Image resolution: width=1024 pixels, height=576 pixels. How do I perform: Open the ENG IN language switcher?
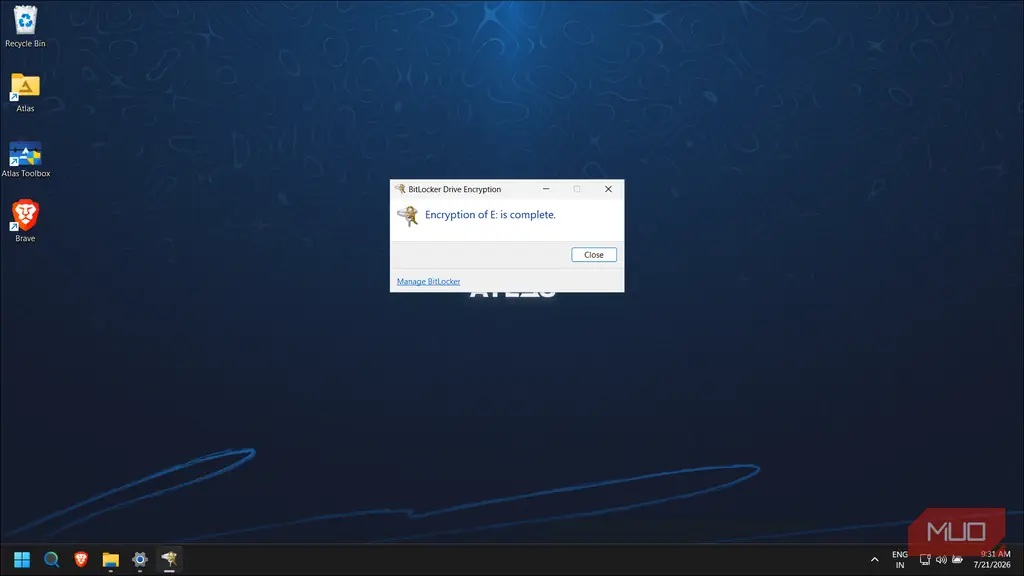(x=900, y=560)
